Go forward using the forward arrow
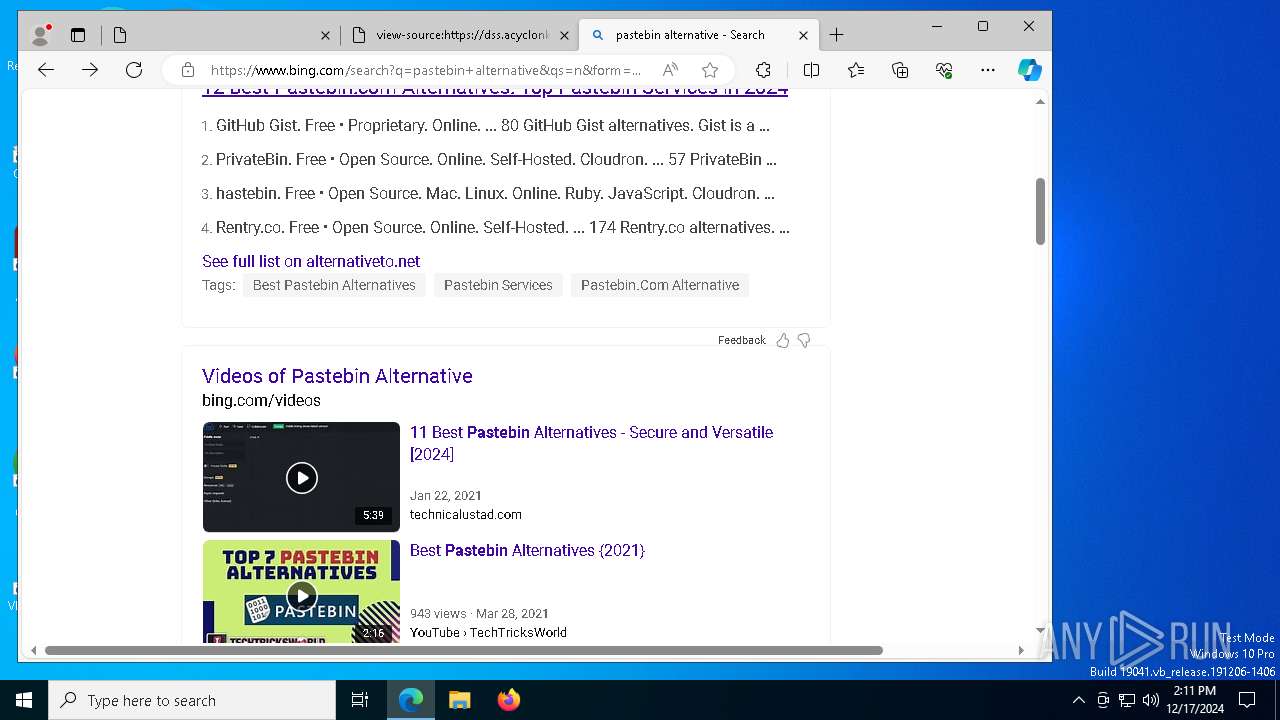Viewport: 1280px width, 720px height. pyautogui.click(x=90, y=70)
